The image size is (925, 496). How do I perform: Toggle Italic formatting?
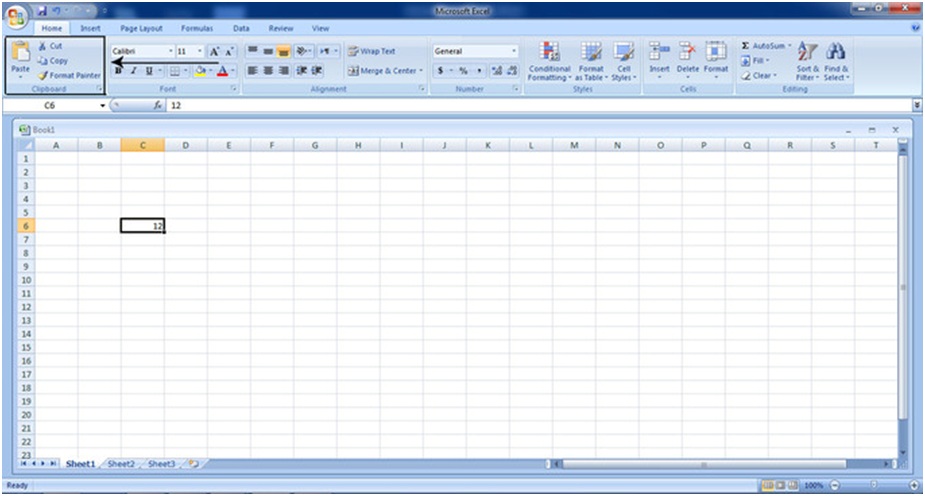pos(133,71)
